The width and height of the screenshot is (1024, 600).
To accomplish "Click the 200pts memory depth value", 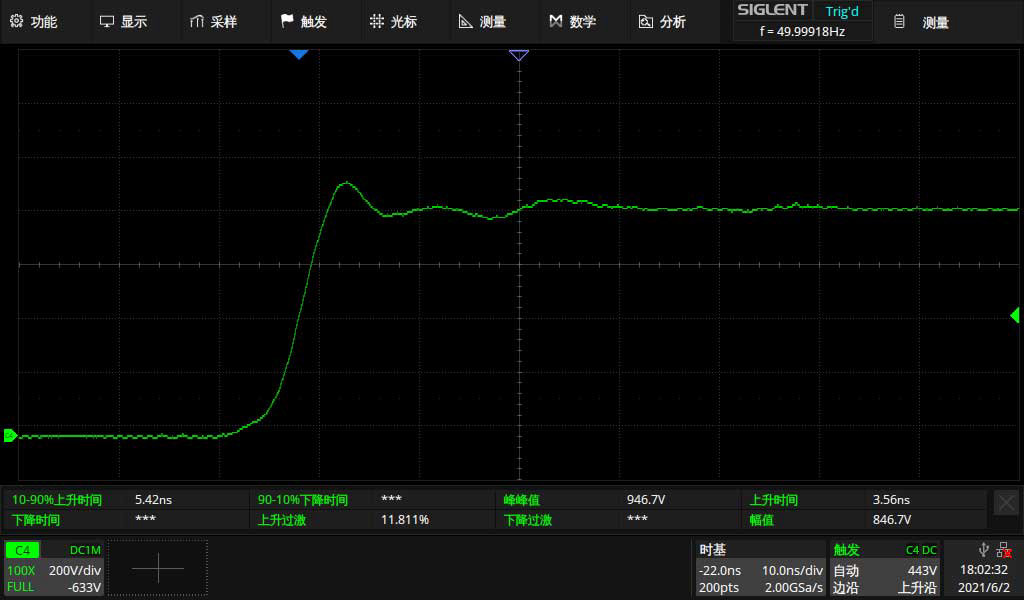I will (718, 588).
